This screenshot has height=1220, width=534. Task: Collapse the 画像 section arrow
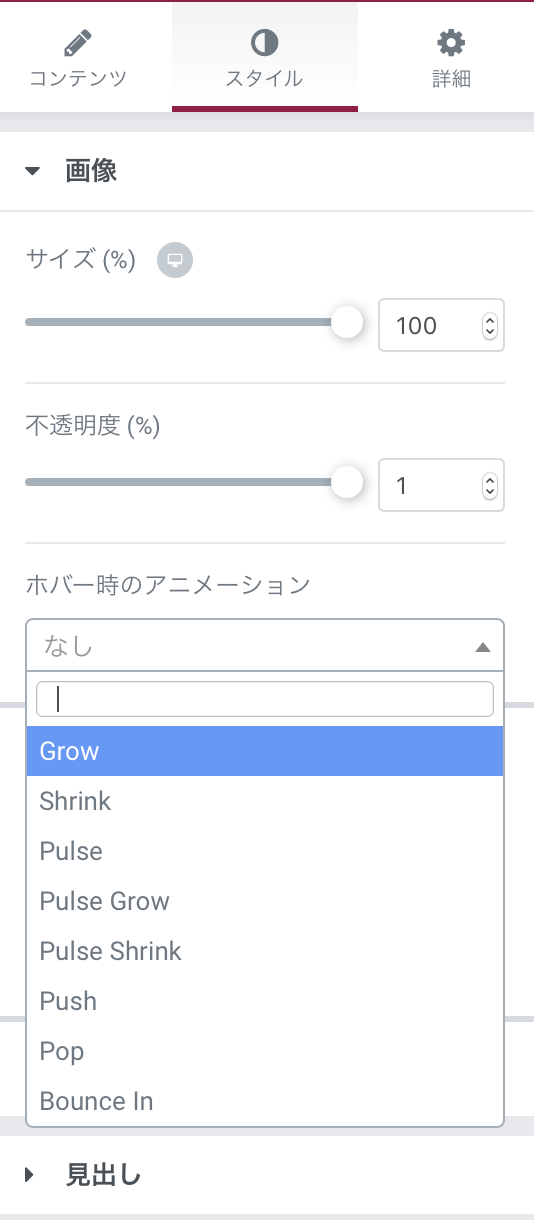[33, 171]
